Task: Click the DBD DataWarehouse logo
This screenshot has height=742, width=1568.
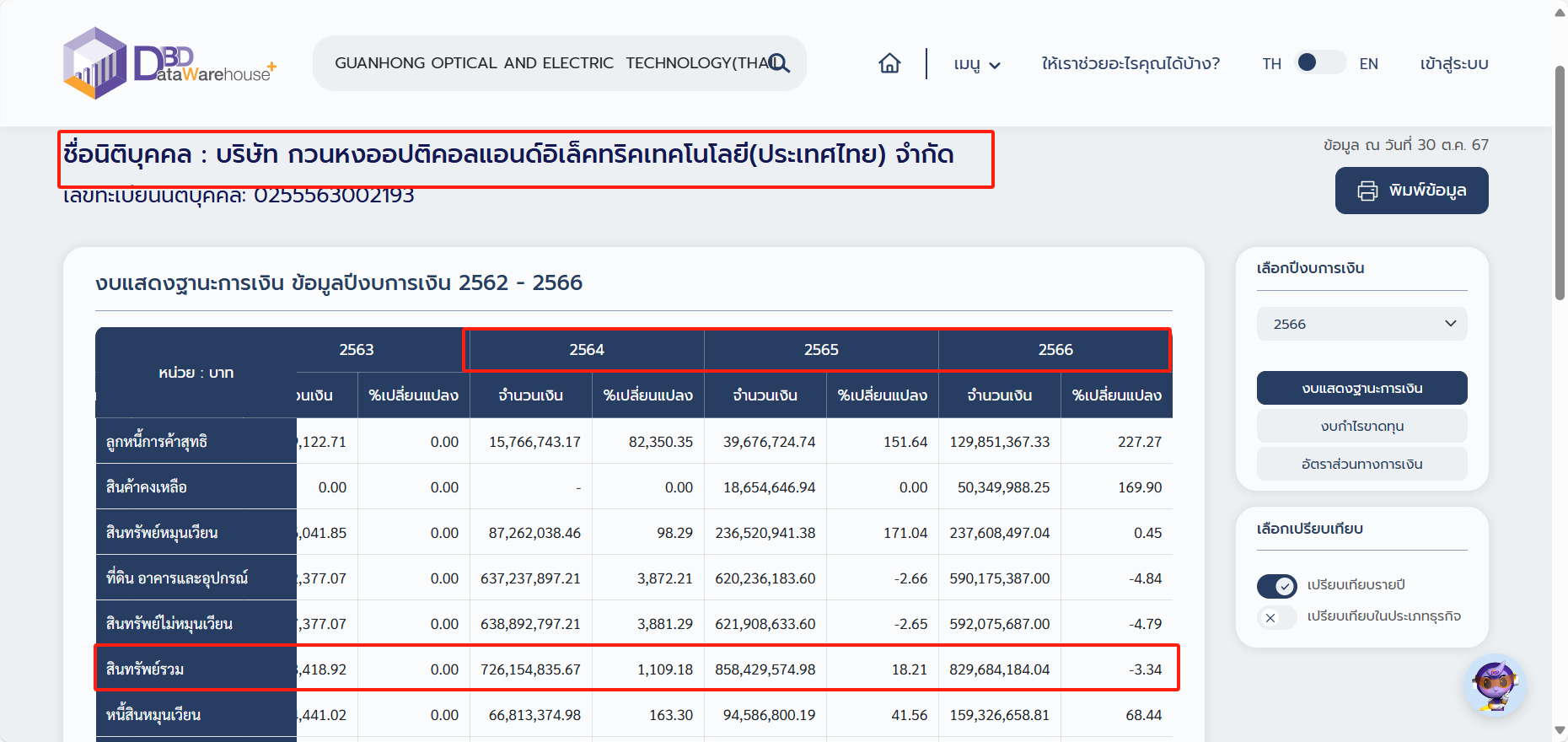Action: [169, 63]
